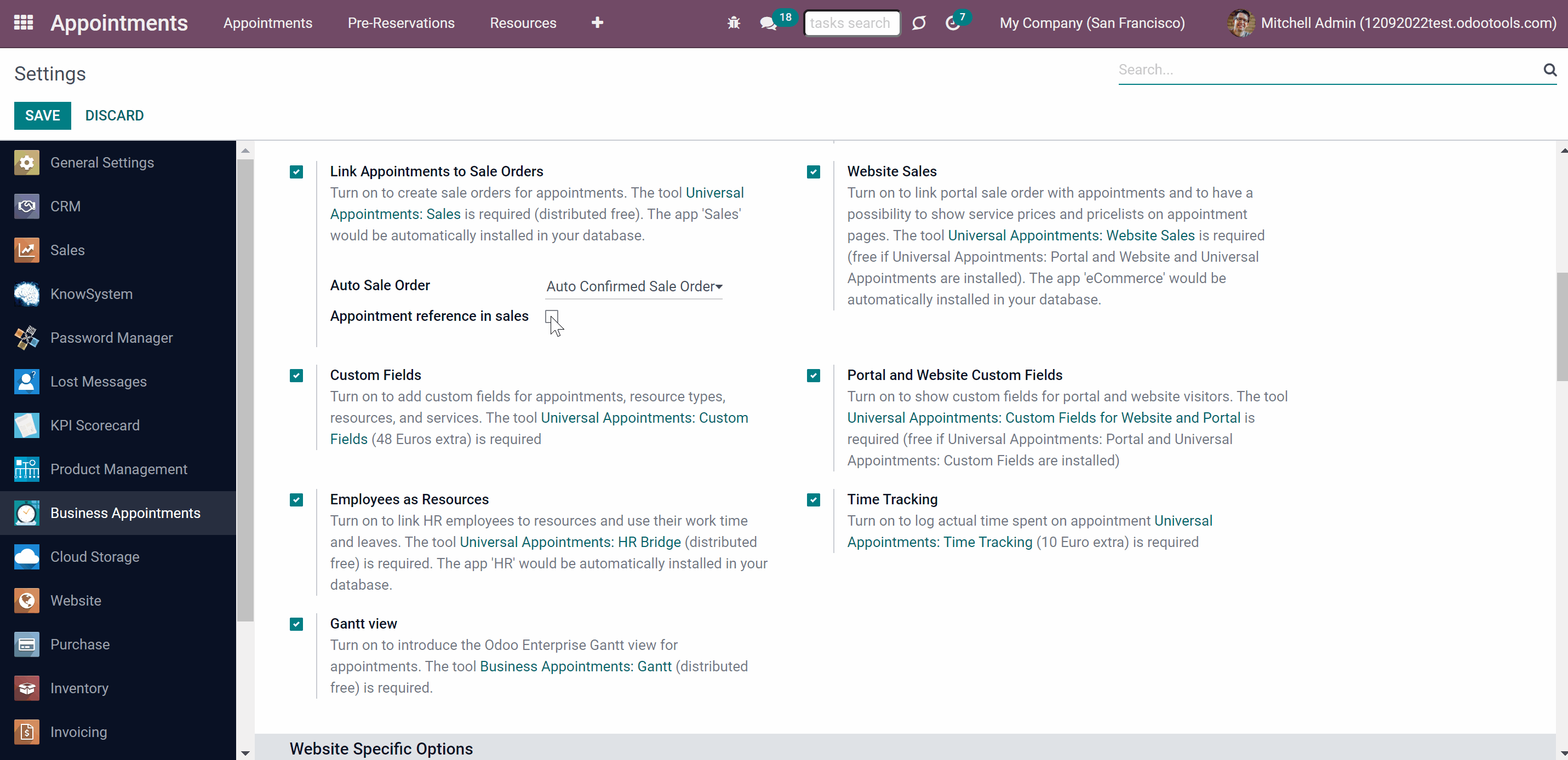This screenshot has height=760, width=1568.
Task: Click the SAVE button
Action: 43,116
